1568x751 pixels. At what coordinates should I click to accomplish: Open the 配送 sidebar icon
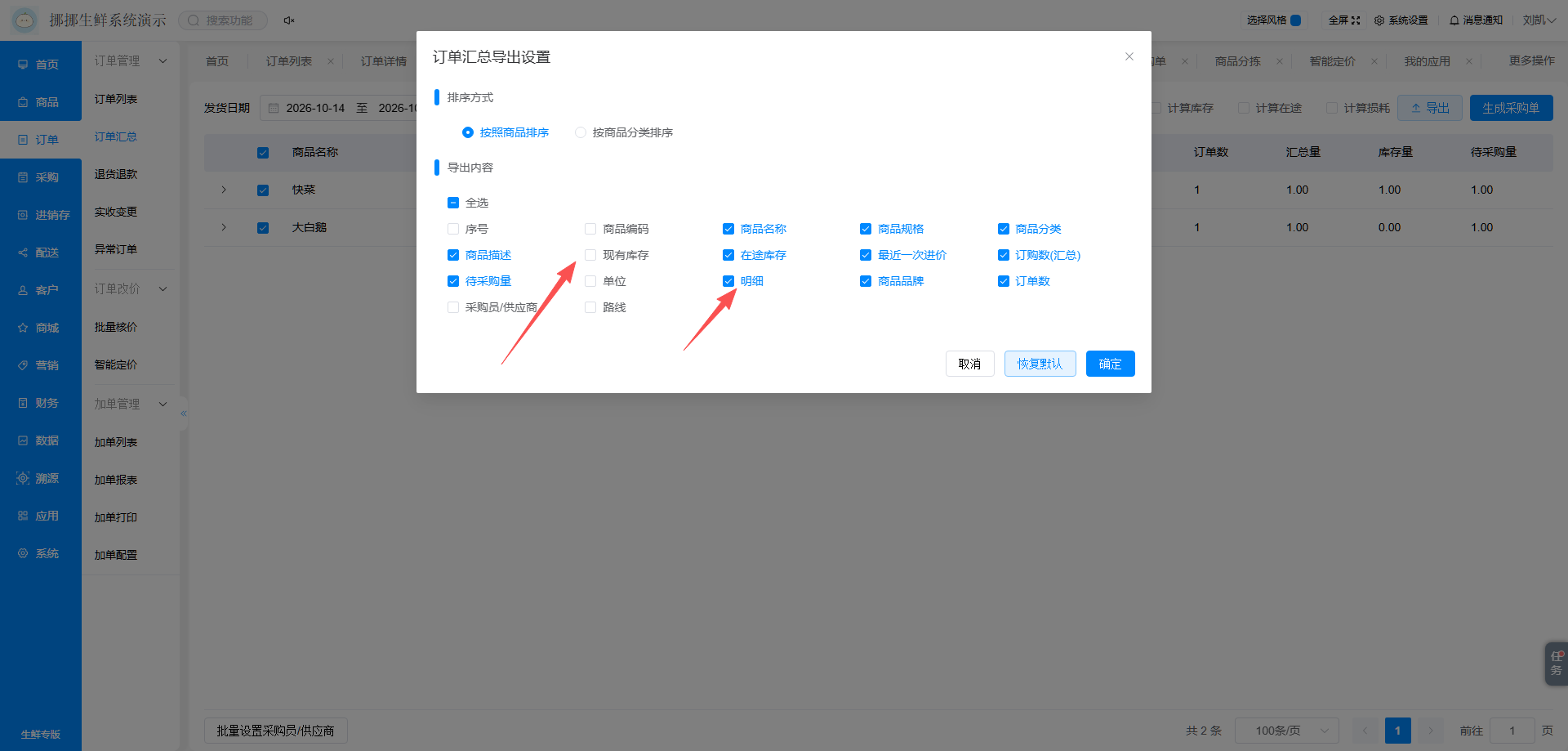23,253
